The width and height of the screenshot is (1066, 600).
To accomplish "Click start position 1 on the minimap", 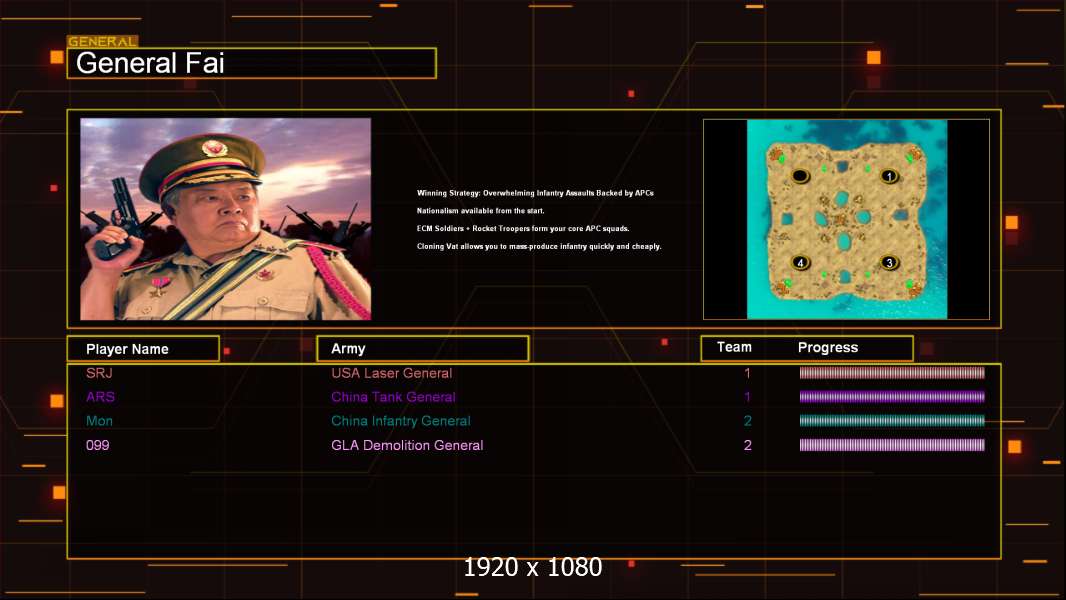I will [889, 177].
